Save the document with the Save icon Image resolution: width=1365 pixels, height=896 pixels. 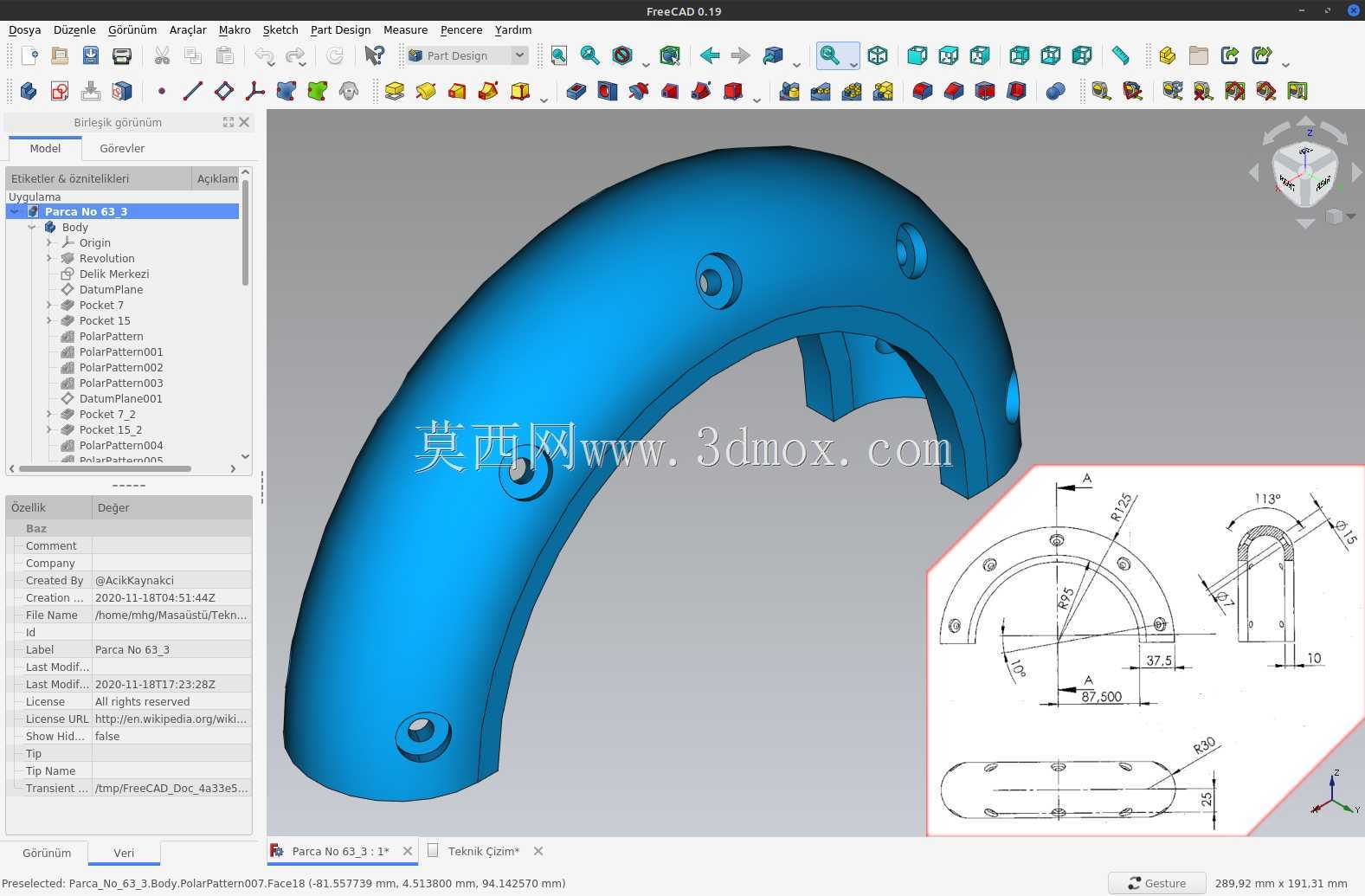[x=91, y=55]
